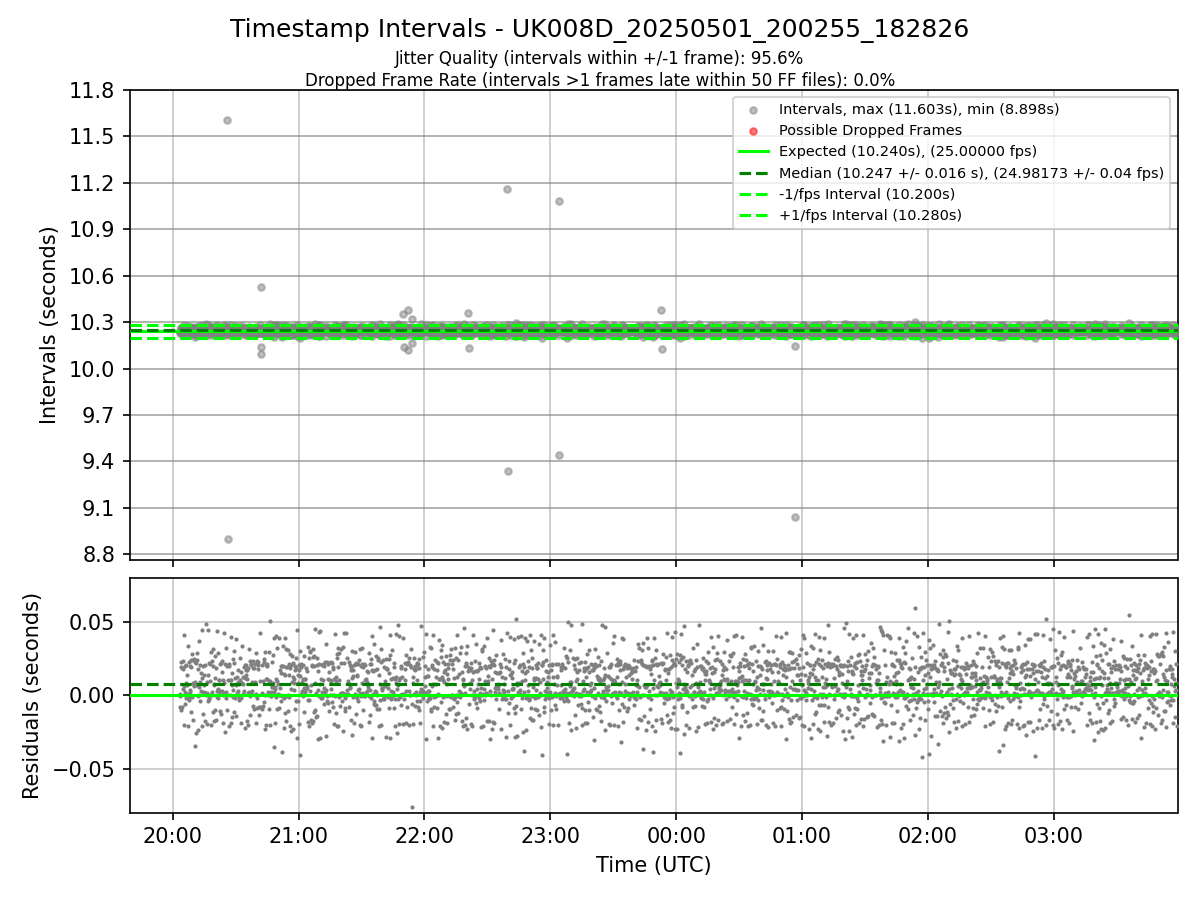Click the plot title 'Timestamp Intervals - UK008D_20250501_200255_182826'
This screenshot has width=1200, height=900.
click(599, 29)
